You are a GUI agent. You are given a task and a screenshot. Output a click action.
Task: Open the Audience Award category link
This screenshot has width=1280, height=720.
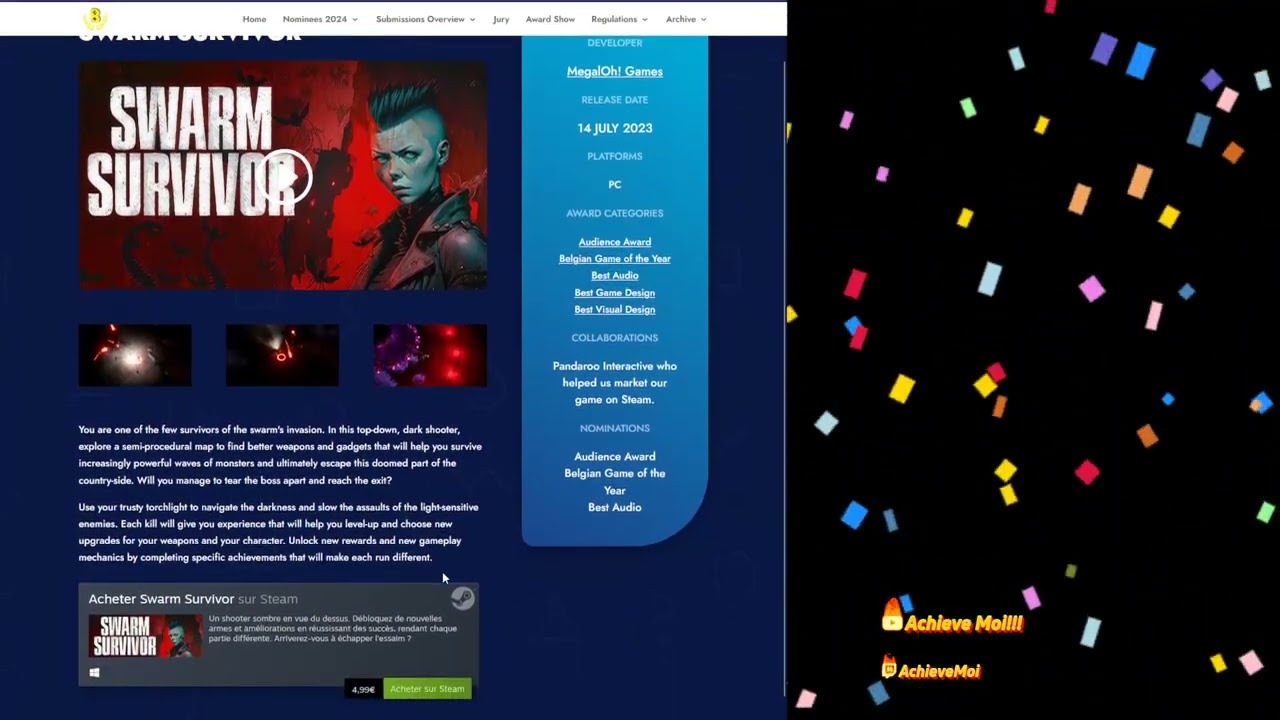pyautogui.click(x=615, y=242)
